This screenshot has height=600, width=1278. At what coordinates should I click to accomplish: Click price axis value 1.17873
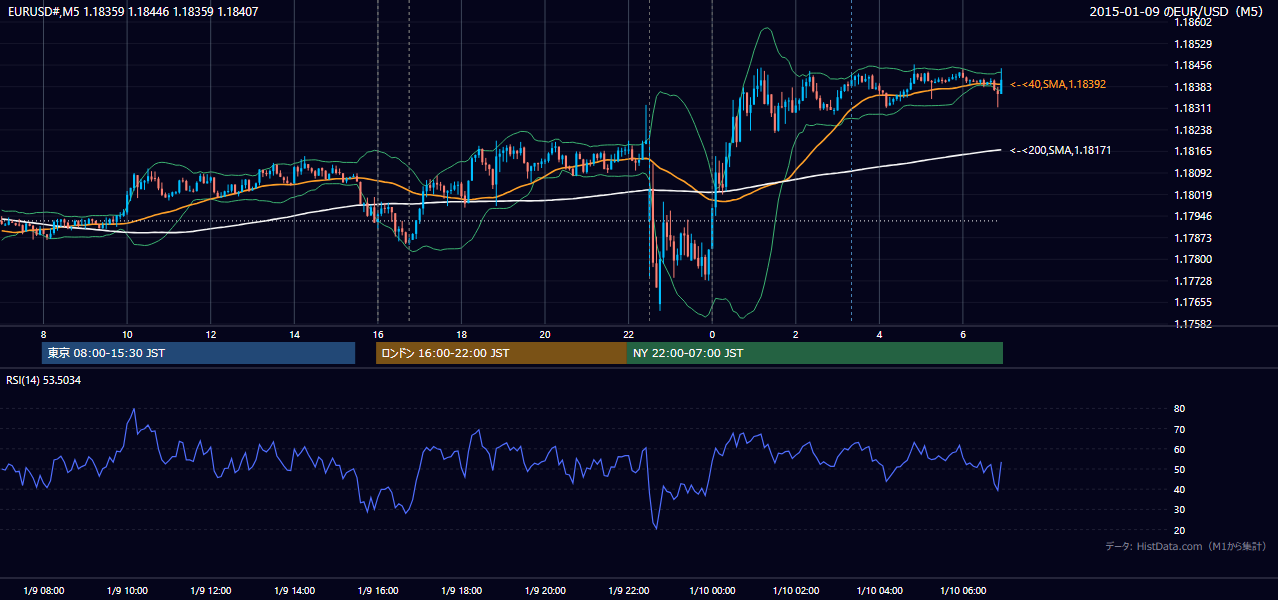tap(1194, 238)
